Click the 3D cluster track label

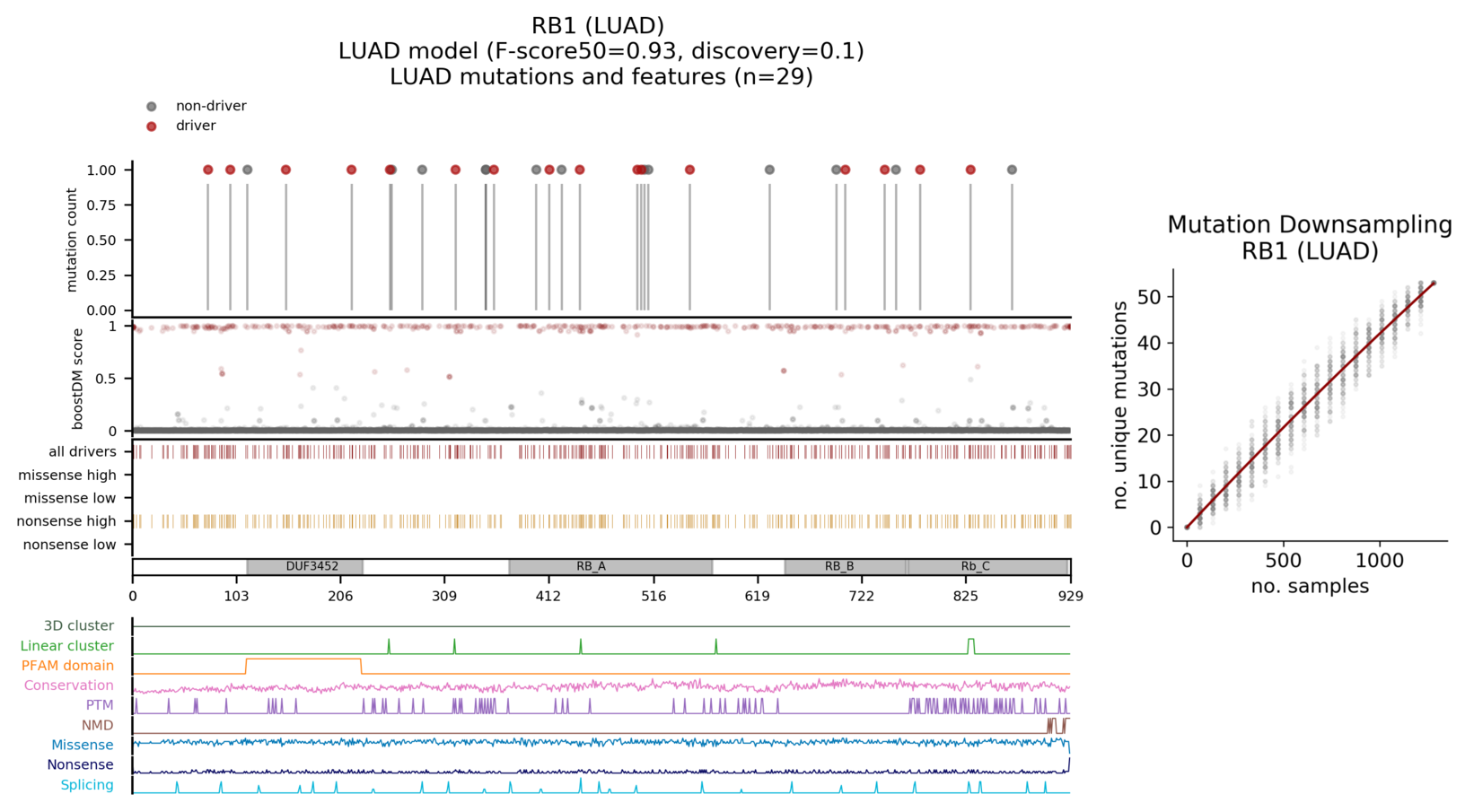pos(79,626)
